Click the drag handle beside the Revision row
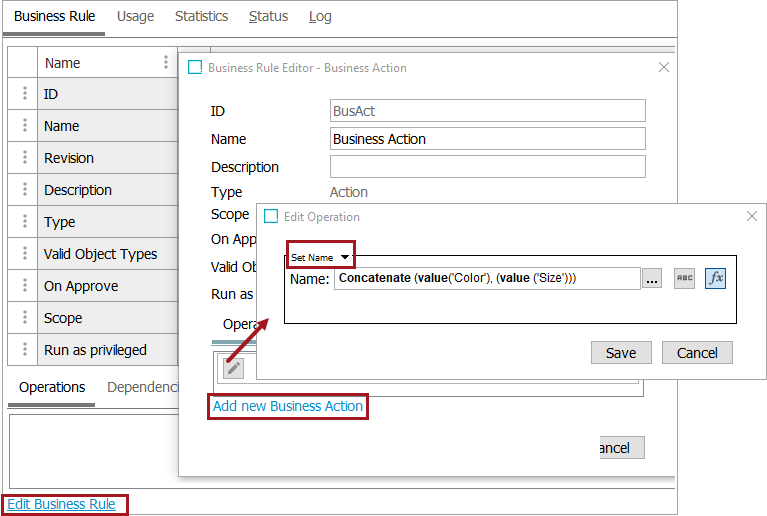The height and width of the screenshot is (516, 767). point(24,158)
